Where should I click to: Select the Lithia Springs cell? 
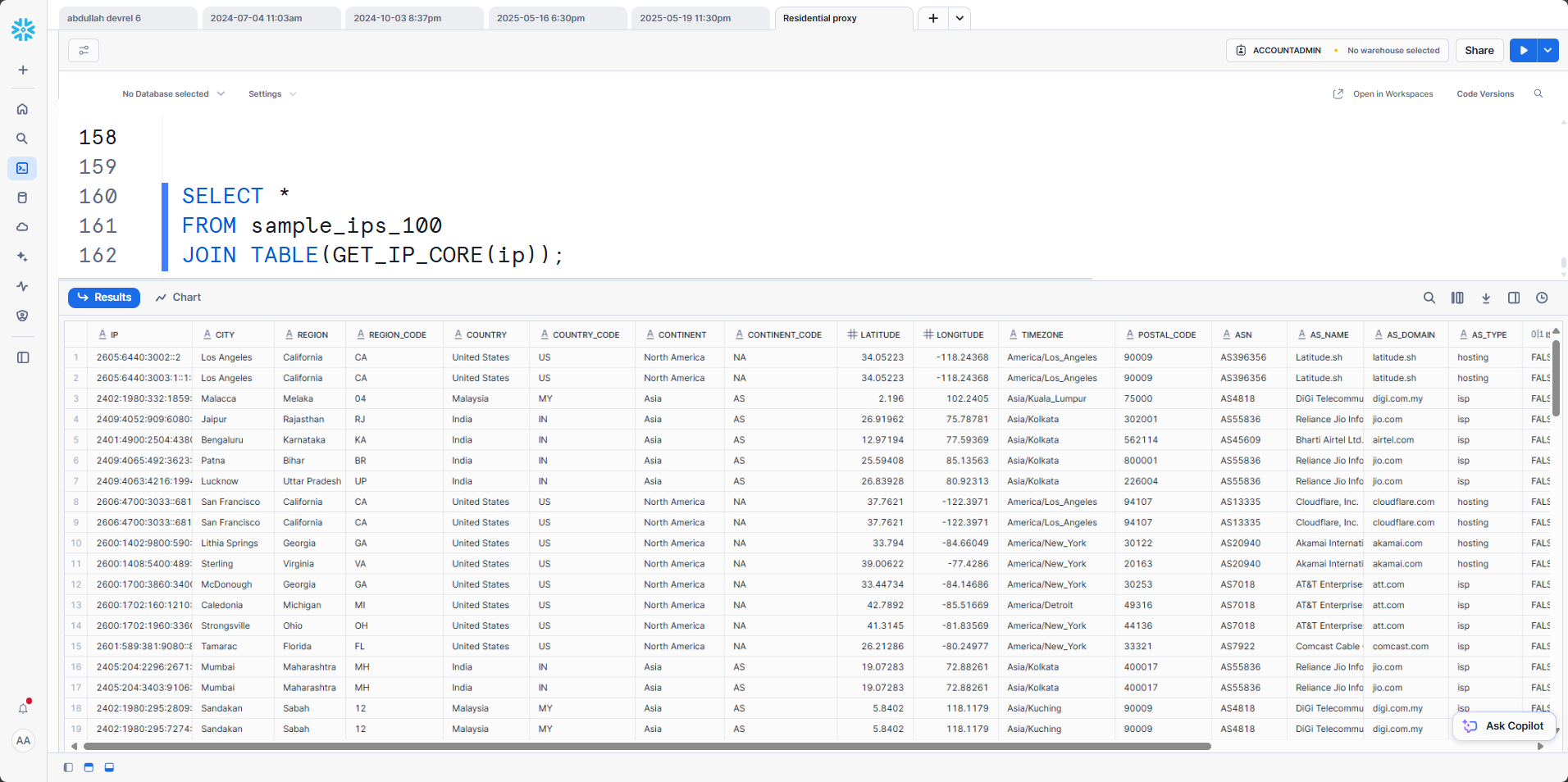(233, 543)
